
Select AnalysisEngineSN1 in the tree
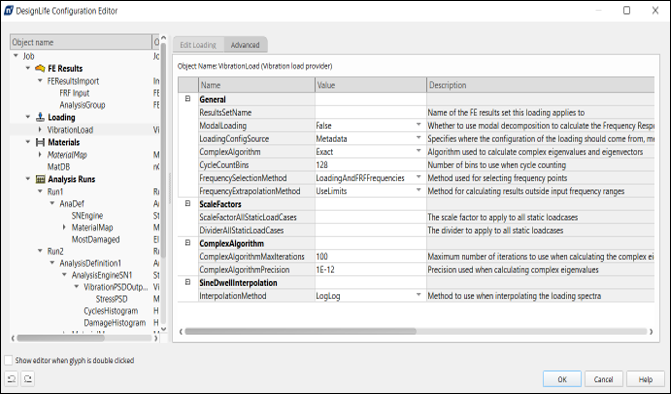pyautogui.click(x=102, y=275)
